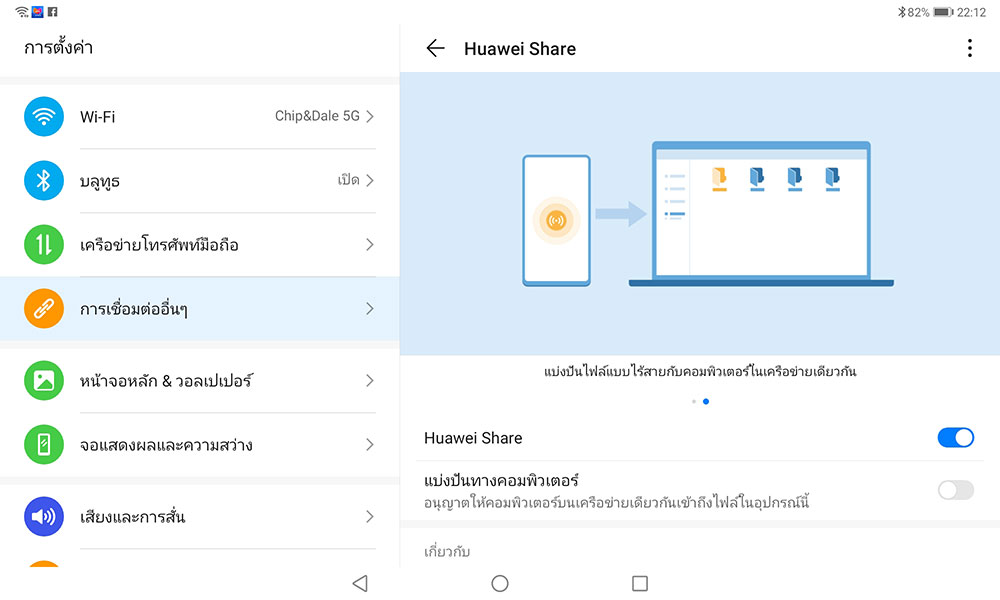
Task: Tap the sound and vibration speaker icon
Action: point(43,517)
